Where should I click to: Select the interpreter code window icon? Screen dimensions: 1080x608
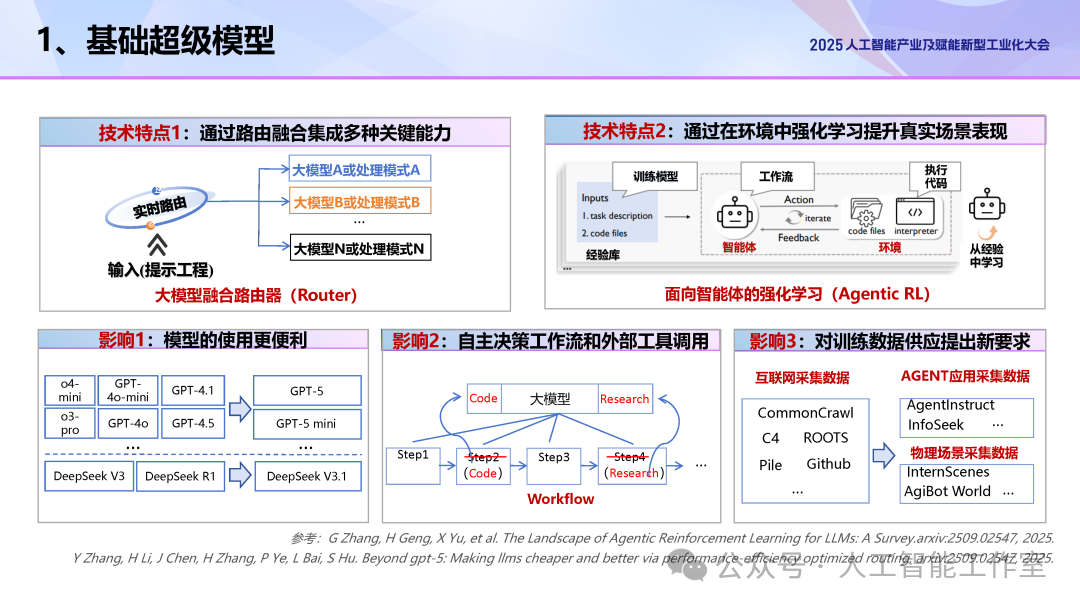[915, 211]
